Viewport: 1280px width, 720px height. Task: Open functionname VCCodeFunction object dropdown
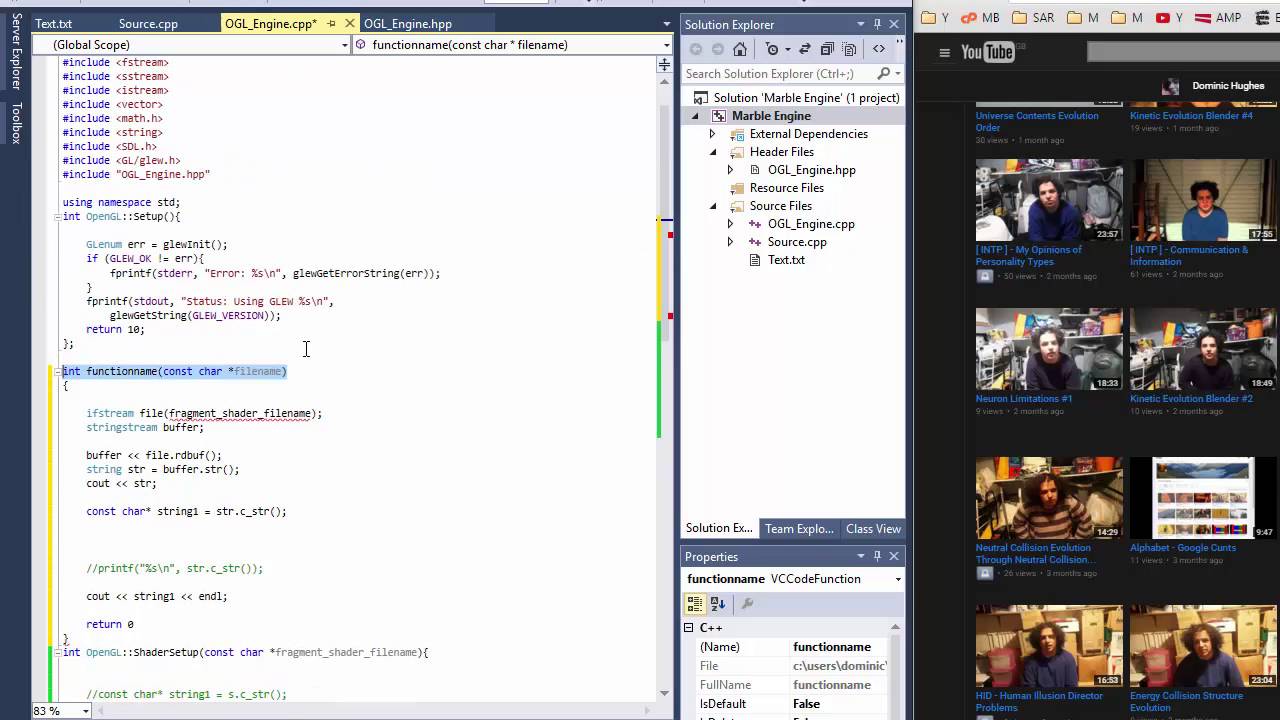click(897, 579)
